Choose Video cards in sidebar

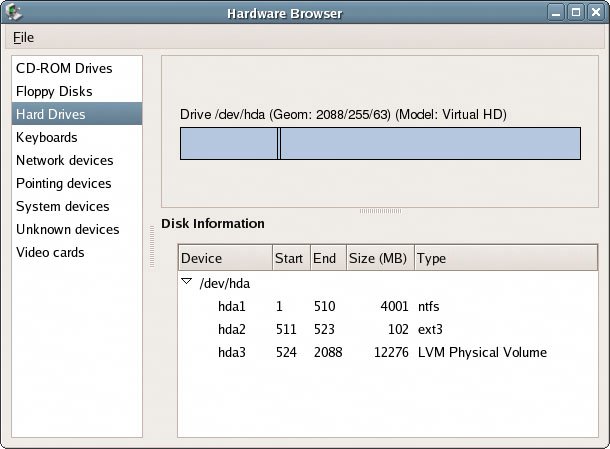[50, 252]
